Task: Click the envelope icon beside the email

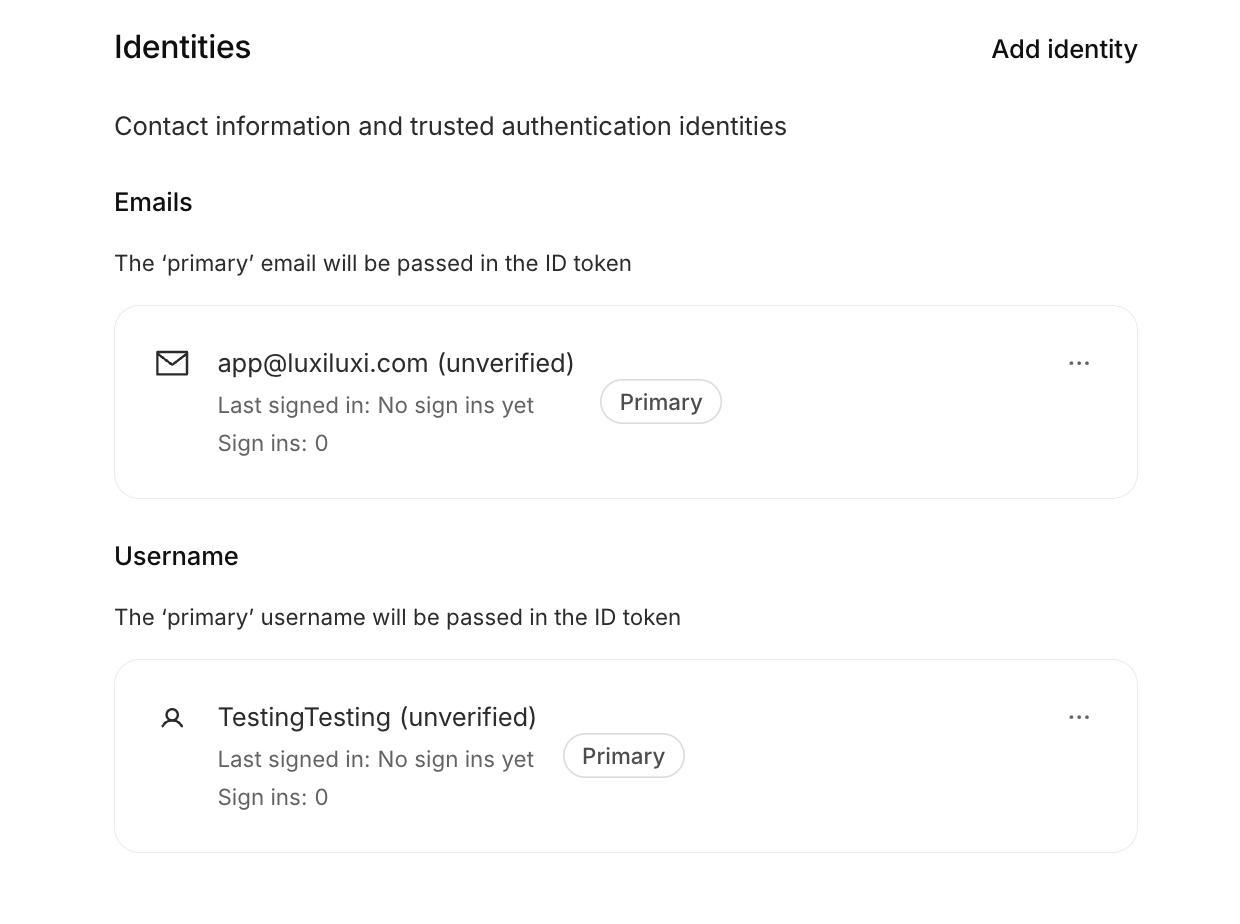Action: 172,363
